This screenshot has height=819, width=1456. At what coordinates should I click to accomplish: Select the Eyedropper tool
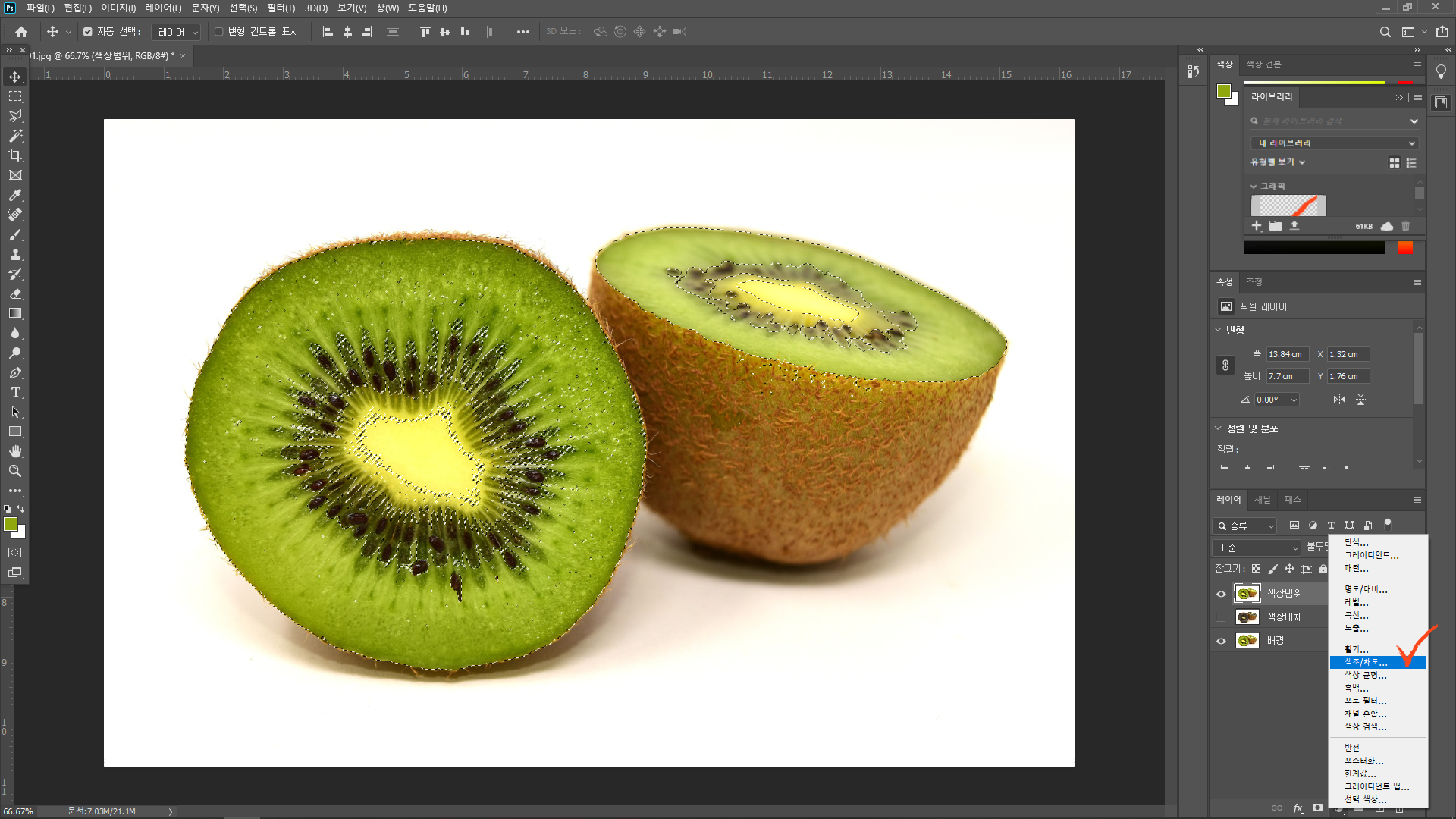[x=15, y=195]
